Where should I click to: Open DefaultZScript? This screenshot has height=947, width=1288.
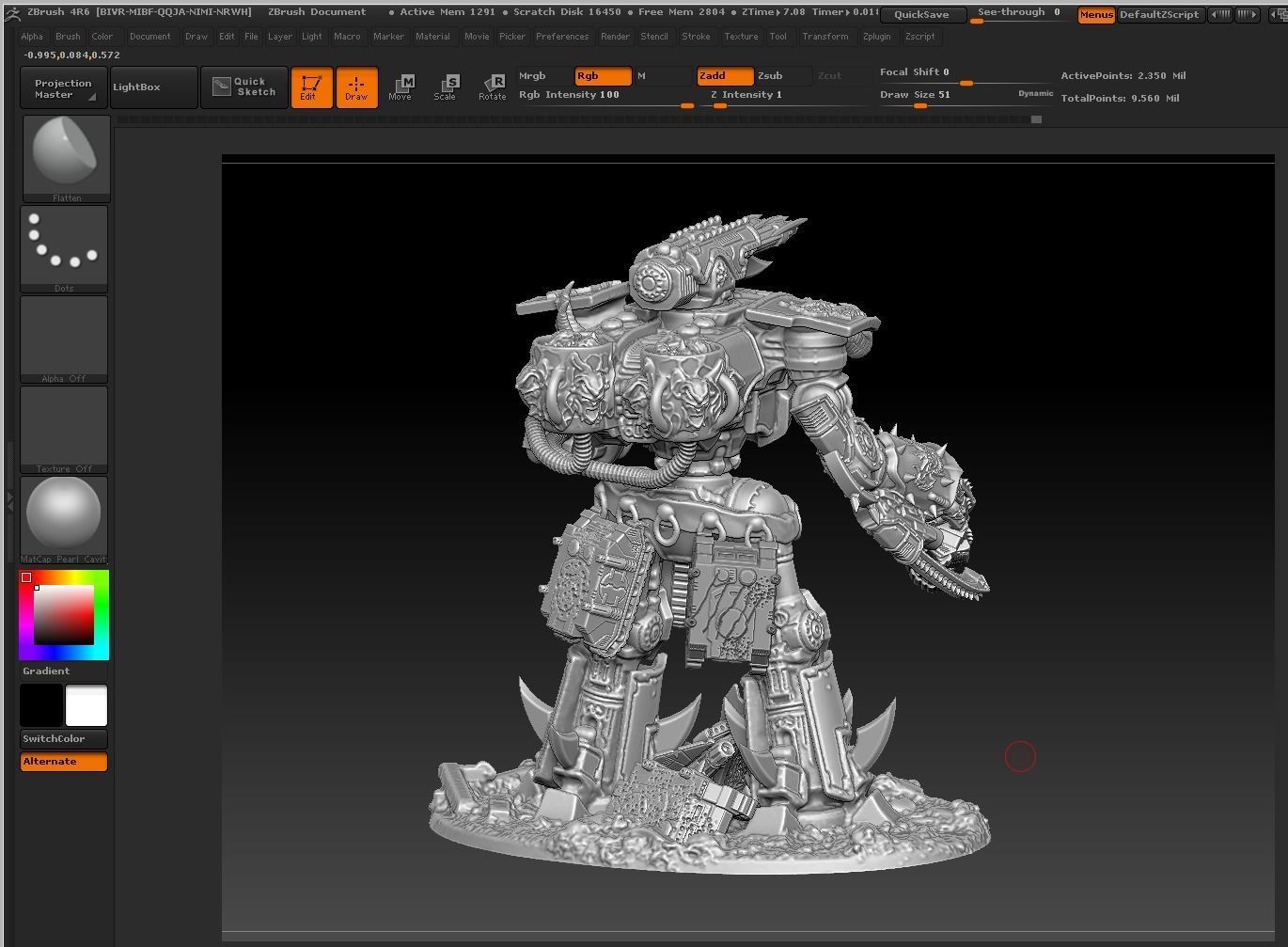(x=1160, y=15)
